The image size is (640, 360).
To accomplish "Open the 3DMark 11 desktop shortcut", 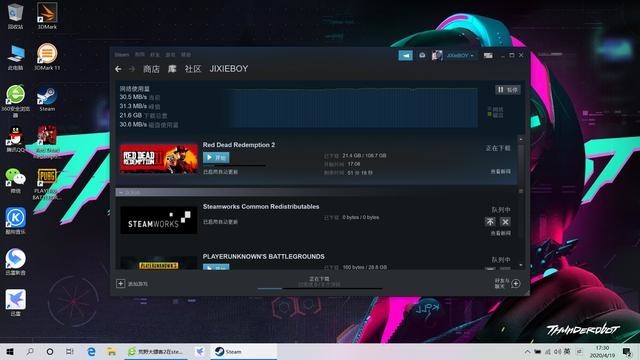I will click(47, 57).
